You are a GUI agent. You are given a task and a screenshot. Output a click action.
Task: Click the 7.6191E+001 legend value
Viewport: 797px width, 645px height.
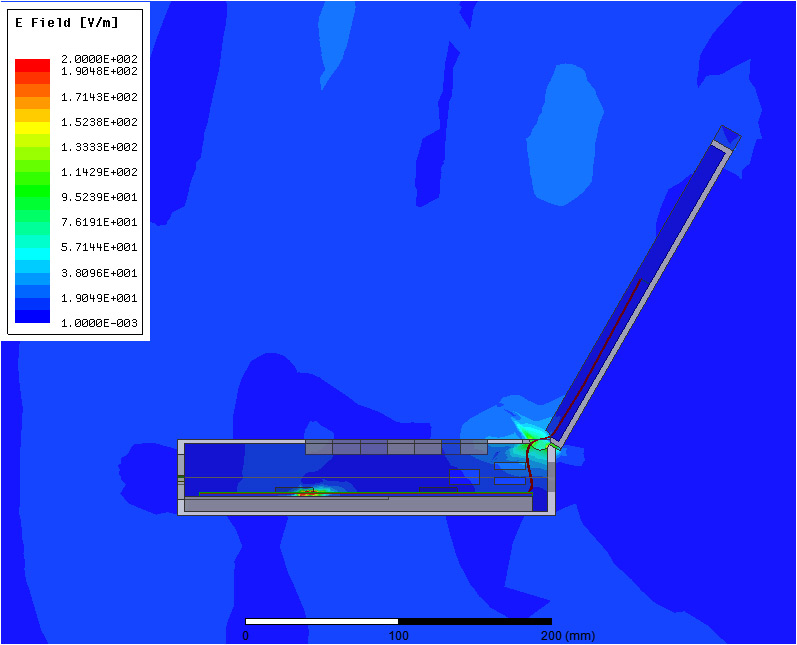(99, 222)
